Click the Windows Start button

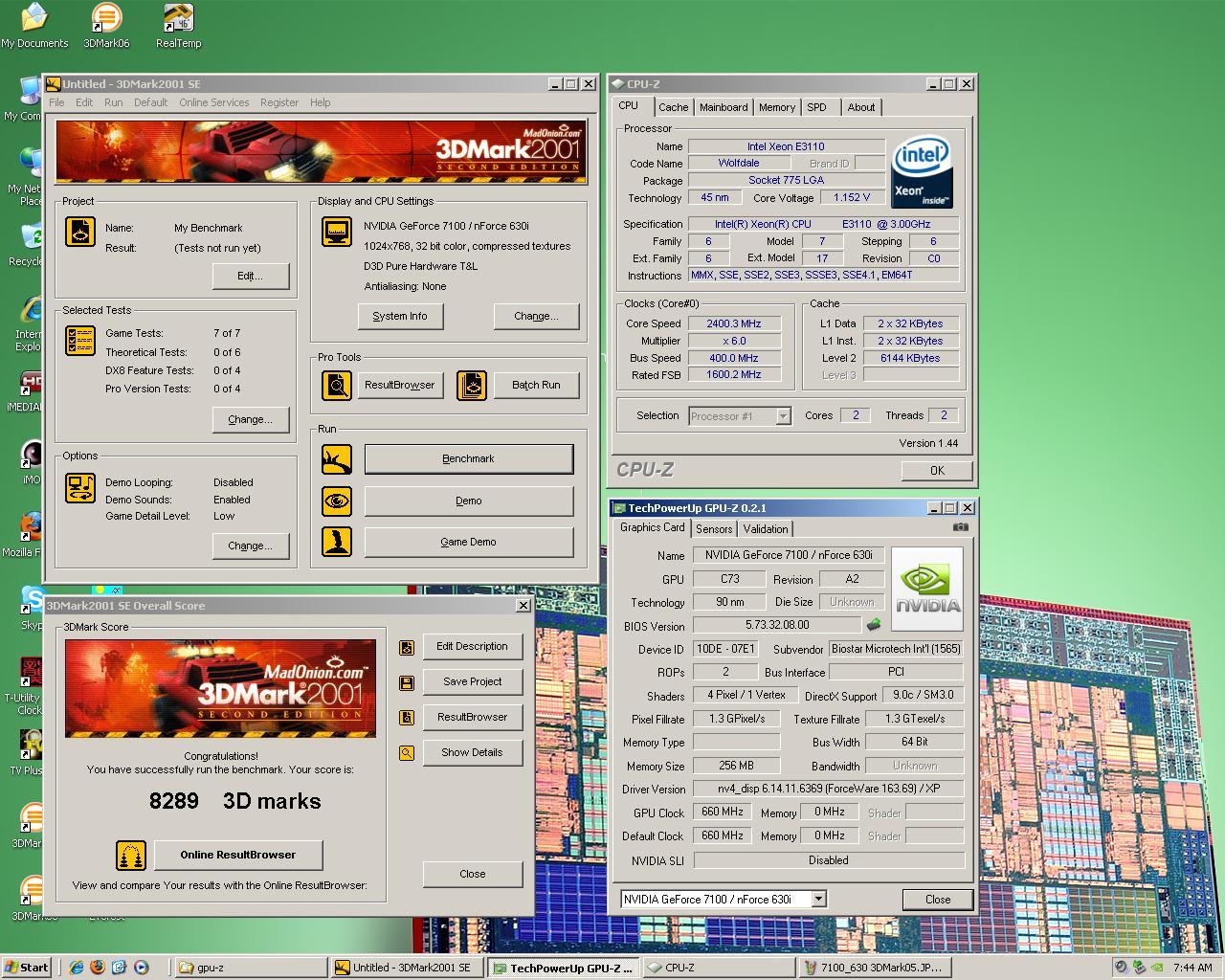(x=26, y=968)
